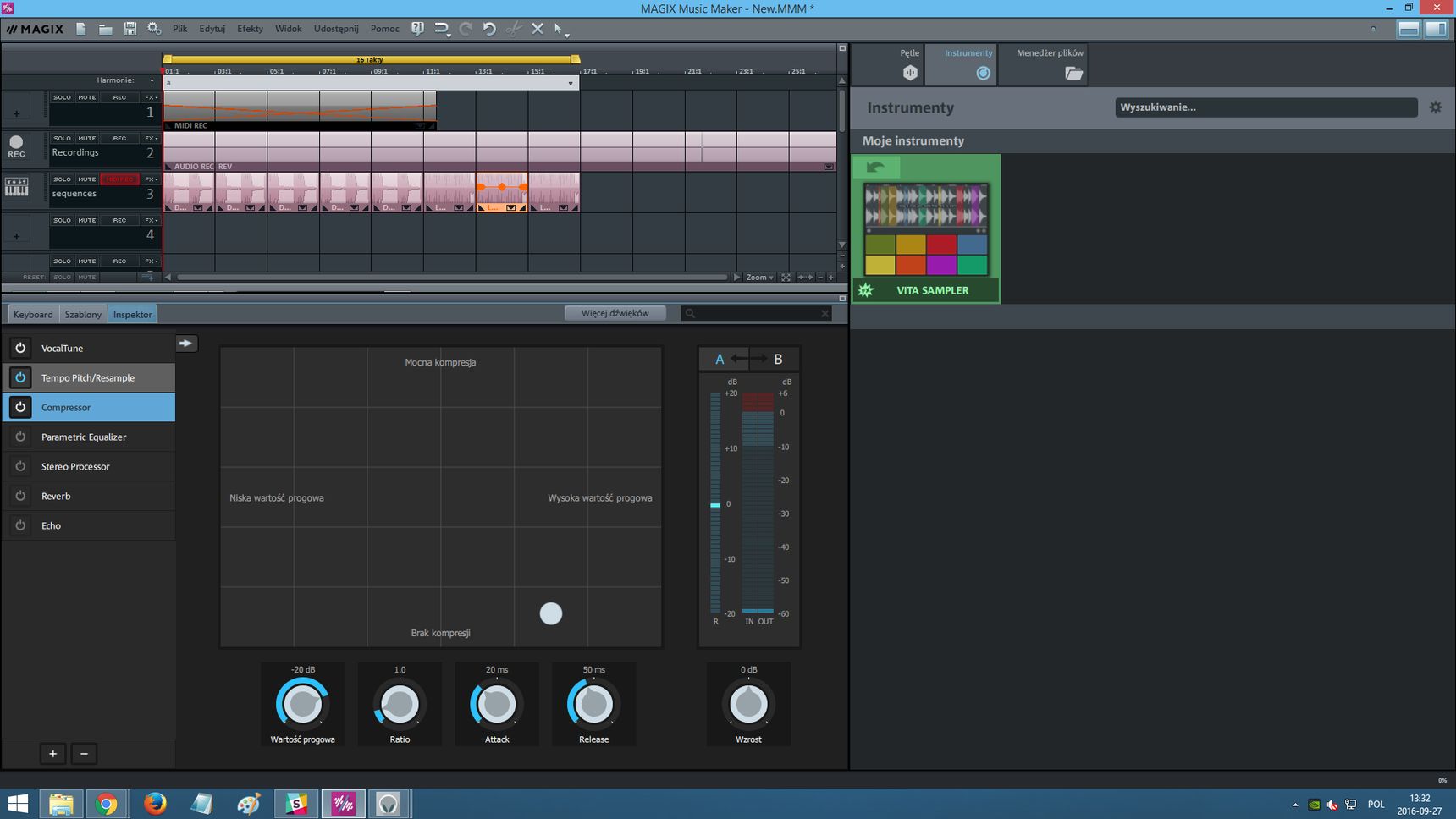Image resolution: width=1456 pixels, height=819 pixels.
Task: Open Firefox from the Windows taskbar
Action: pos(155,804)
